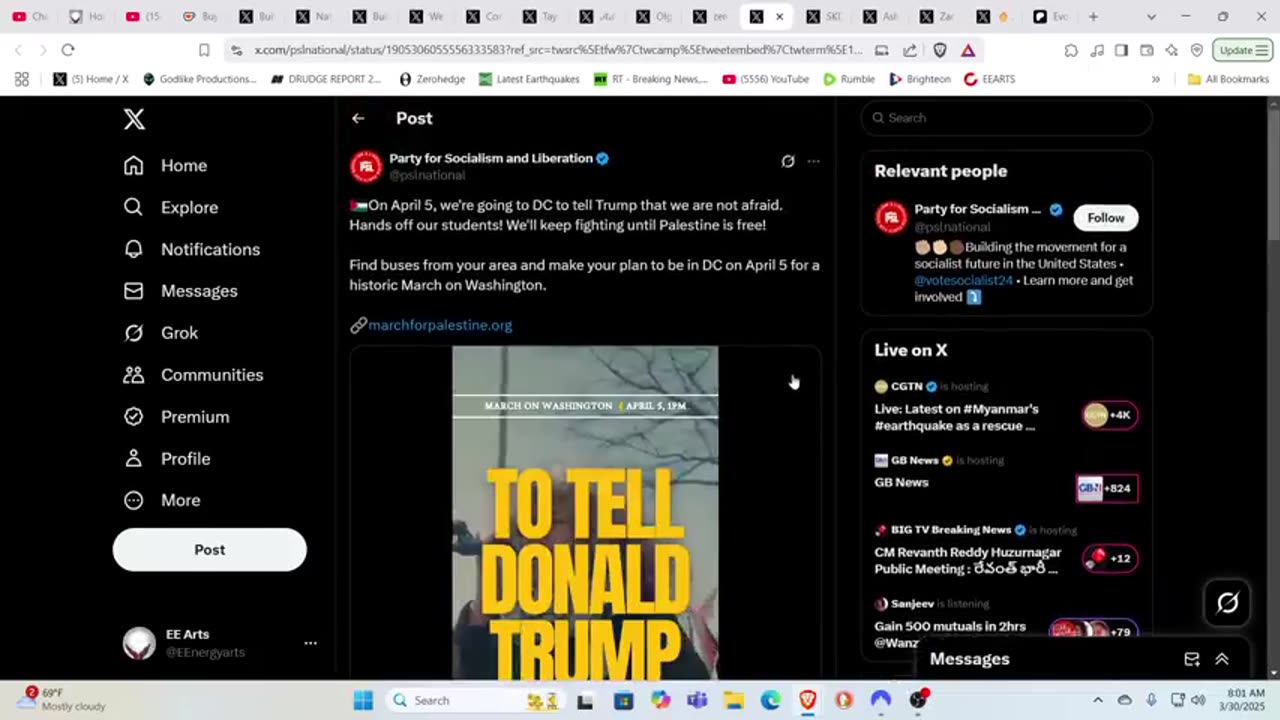Open EE Arts account options dots

(310, 643)
